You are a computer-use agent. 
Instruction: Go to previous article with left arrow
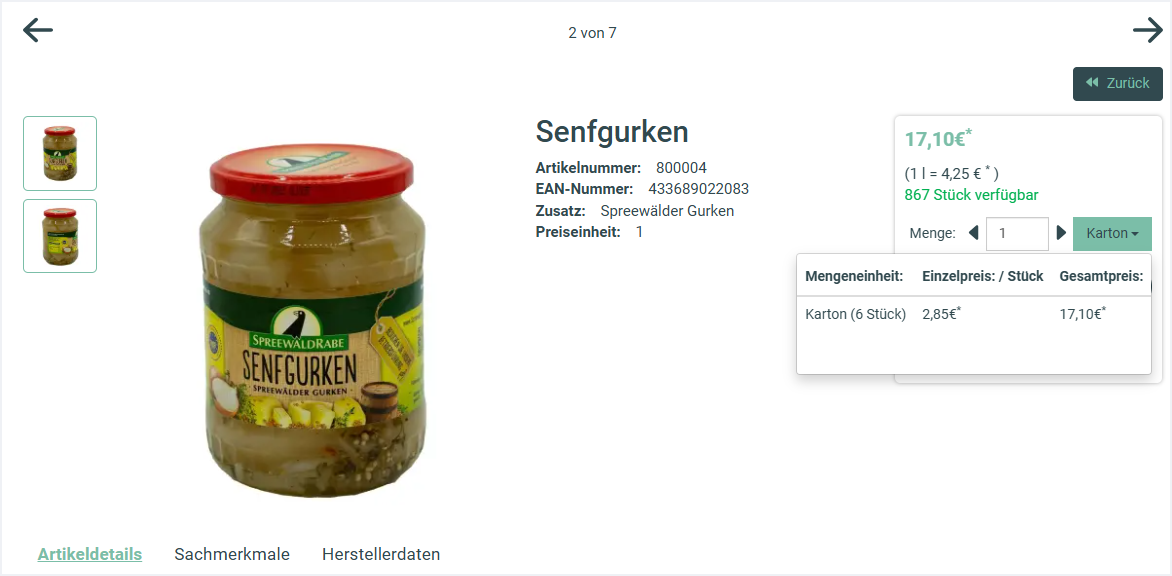click(x=38, y=31)
